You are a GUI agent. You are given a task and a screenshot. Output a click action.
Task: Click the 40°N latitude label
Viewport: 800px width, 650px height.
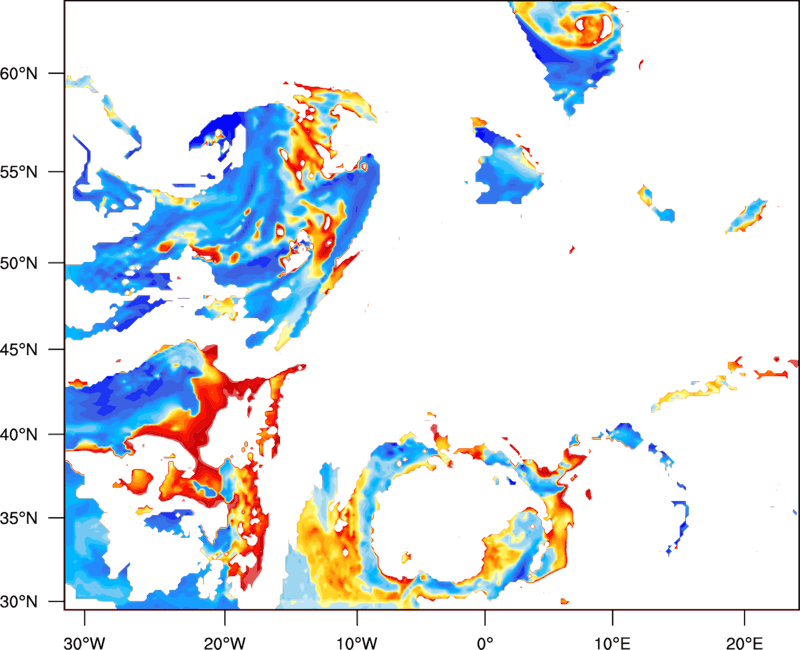tap(19, 435)
